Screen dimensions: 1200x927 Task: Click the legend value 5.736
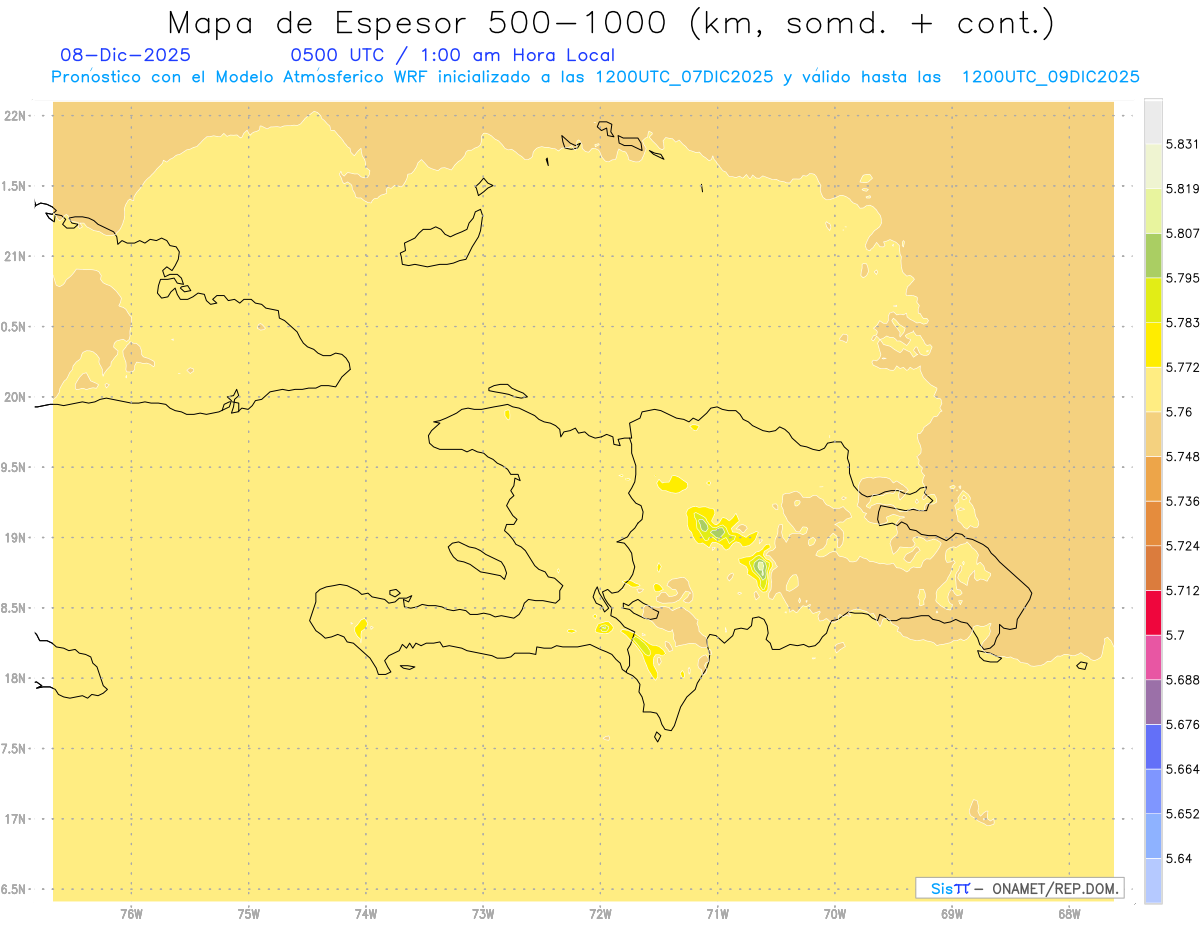point(1183,501)
